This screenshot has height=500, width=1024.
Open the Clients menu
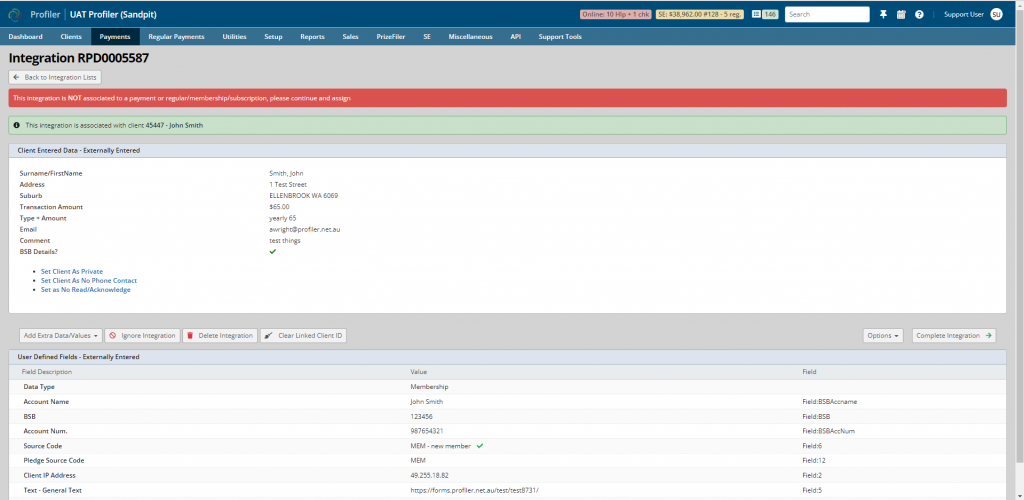coord(71,37)
